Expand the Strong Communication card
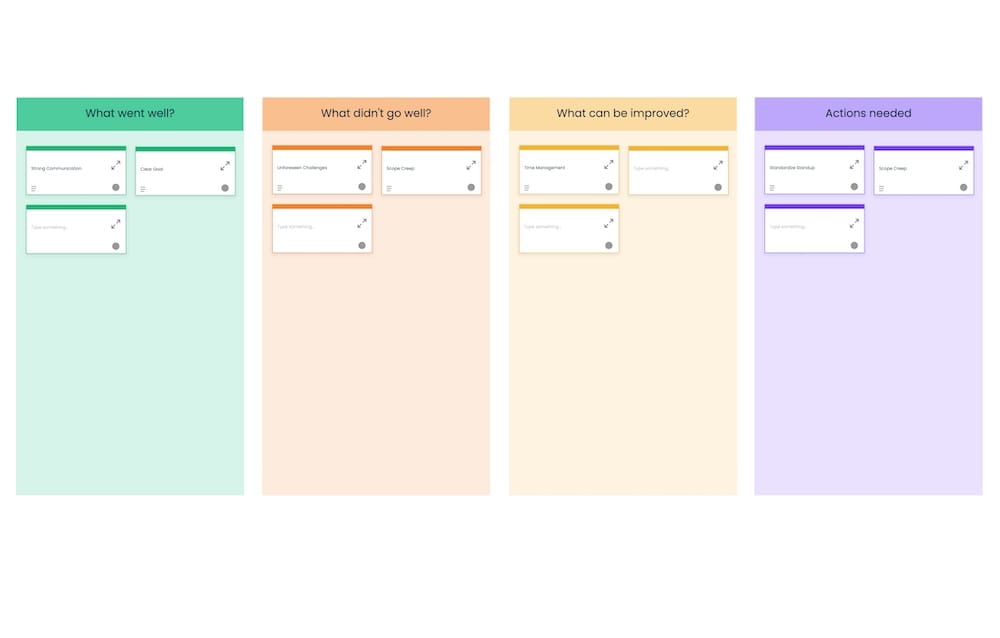This screenshot has width=1000, height=638. click(116, 166)
